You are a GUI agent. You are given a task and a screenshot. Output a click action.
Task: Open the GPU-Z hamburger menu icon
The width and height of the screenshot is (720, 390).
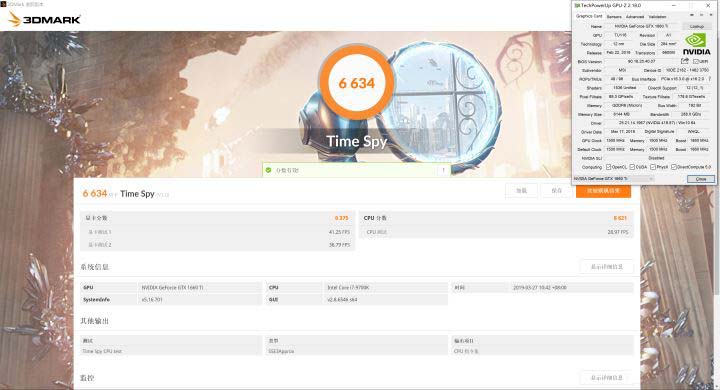(710, 16)
